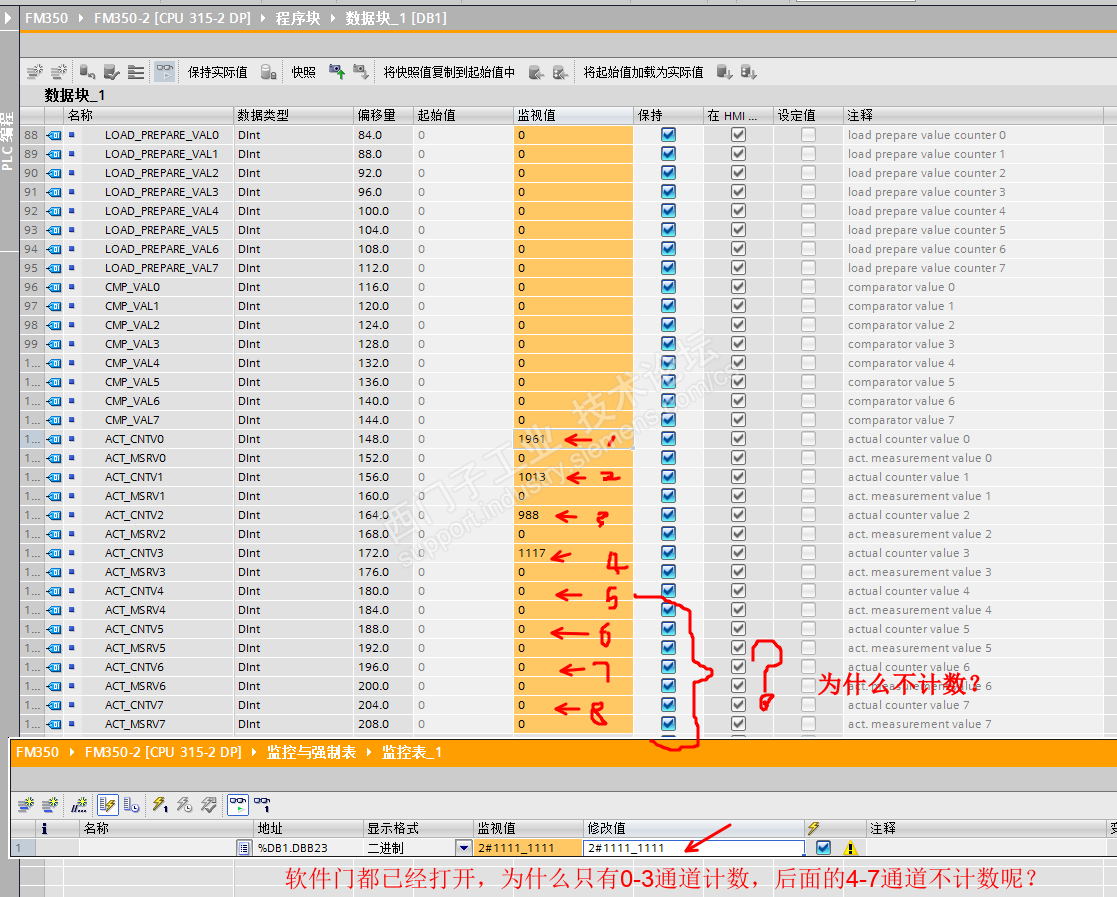Click the update interface check icon

click(x=112, y=71)
